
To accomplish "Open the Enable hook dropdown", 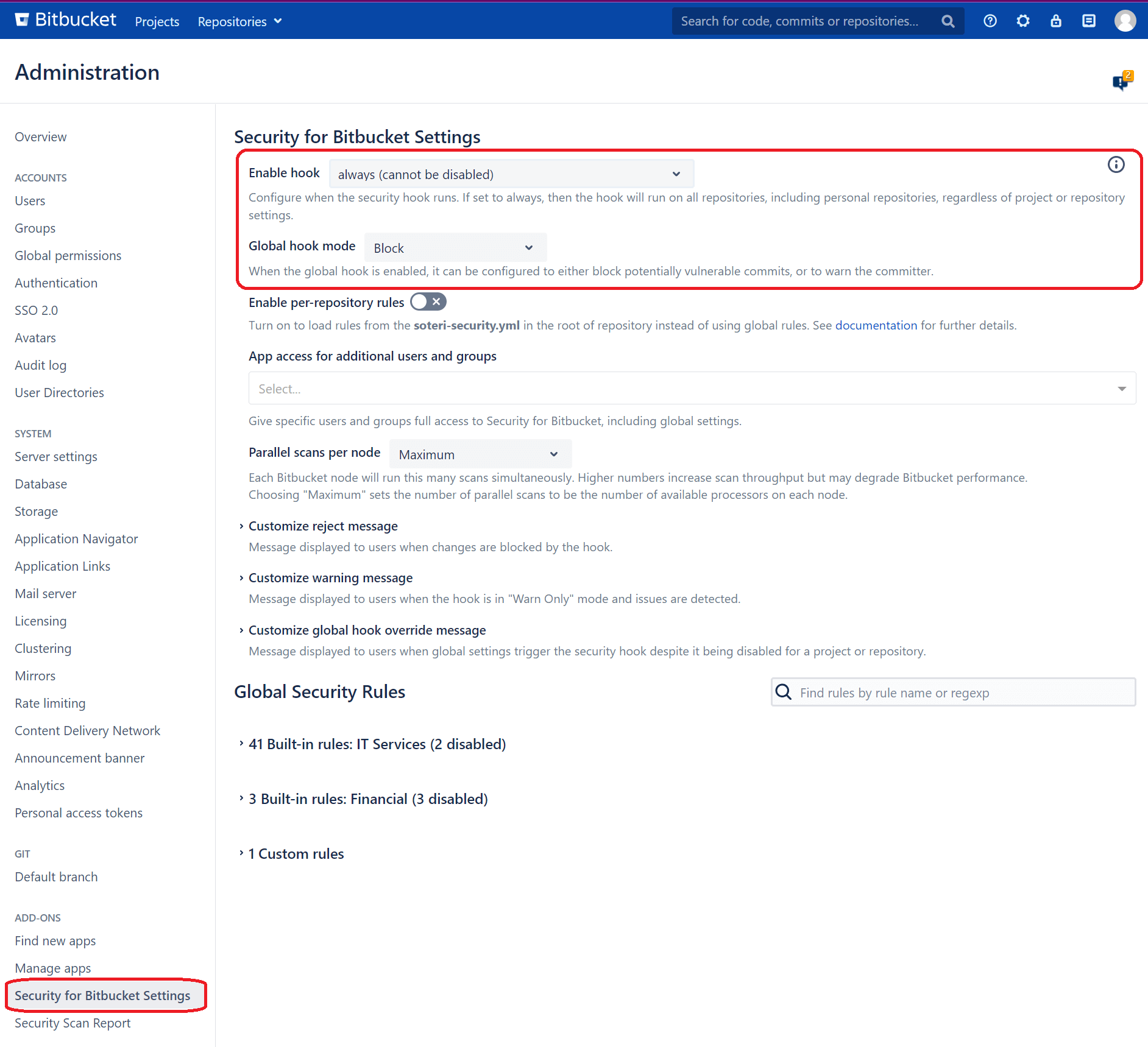I will click(511, 174).
